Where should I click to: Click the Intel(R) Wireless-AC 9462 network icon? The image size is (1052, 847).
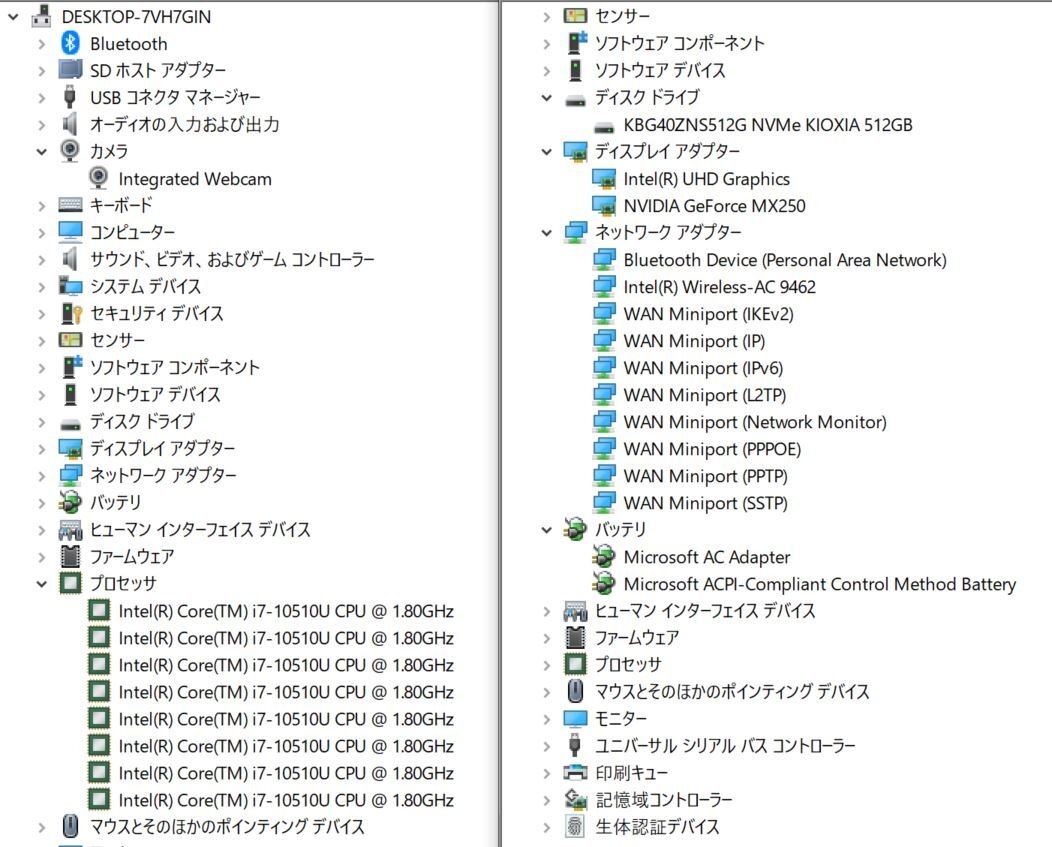click(603, 287)
